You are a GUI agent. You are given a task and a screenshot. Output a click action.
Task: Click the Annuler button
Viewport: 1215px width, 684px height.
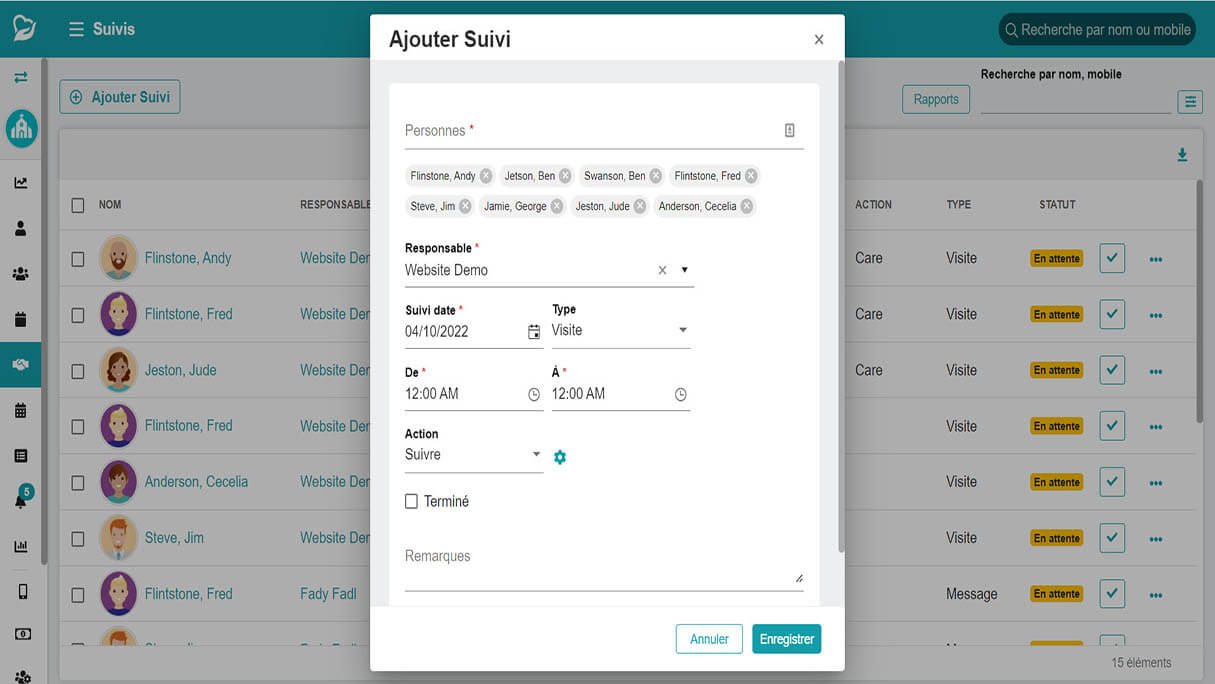pos(709,639)
